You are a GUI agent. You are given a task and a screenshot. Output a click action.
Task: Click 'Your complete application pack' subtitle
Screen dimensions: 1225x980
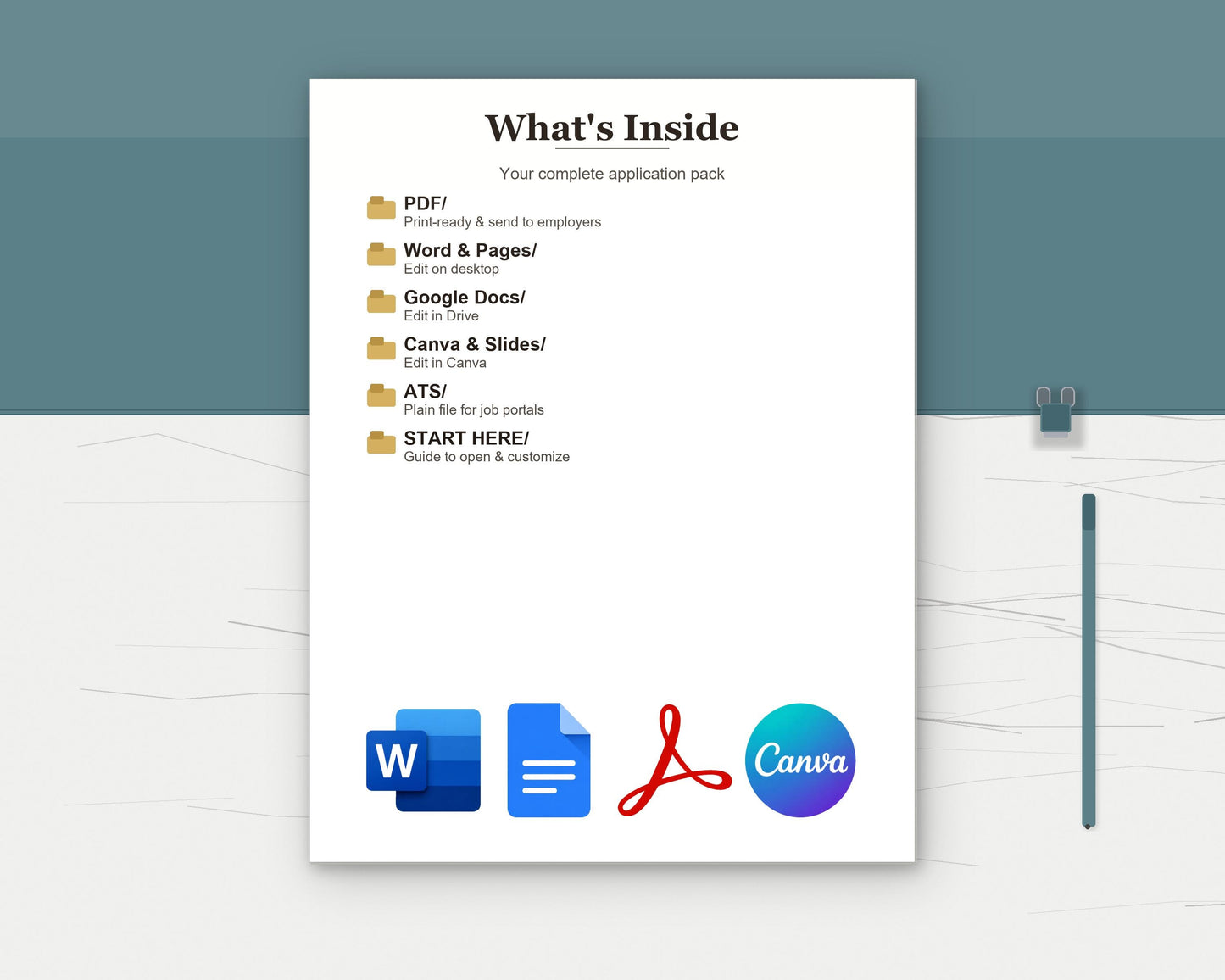click(612, 174)
